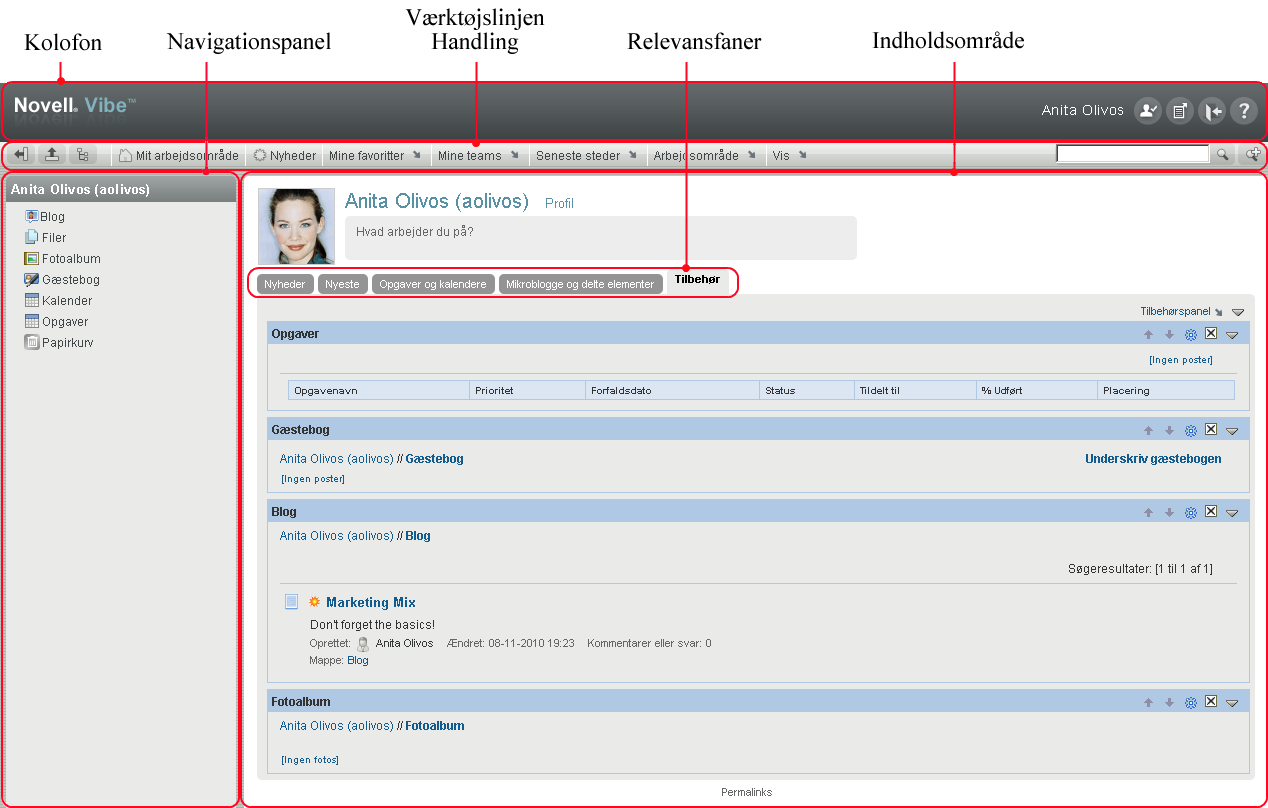Click the search magnifier icon
Screen dimensions: 1268x808
[x=1222, y=155]
